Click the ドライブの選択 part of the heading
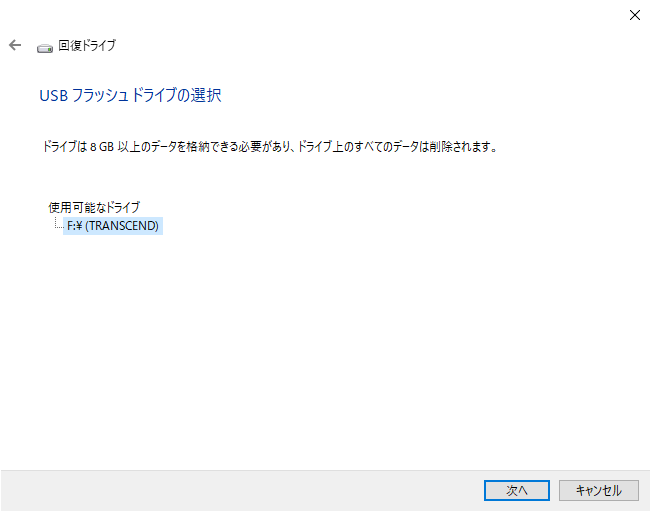The image size is (651, 512). click(x=176, y=96)
